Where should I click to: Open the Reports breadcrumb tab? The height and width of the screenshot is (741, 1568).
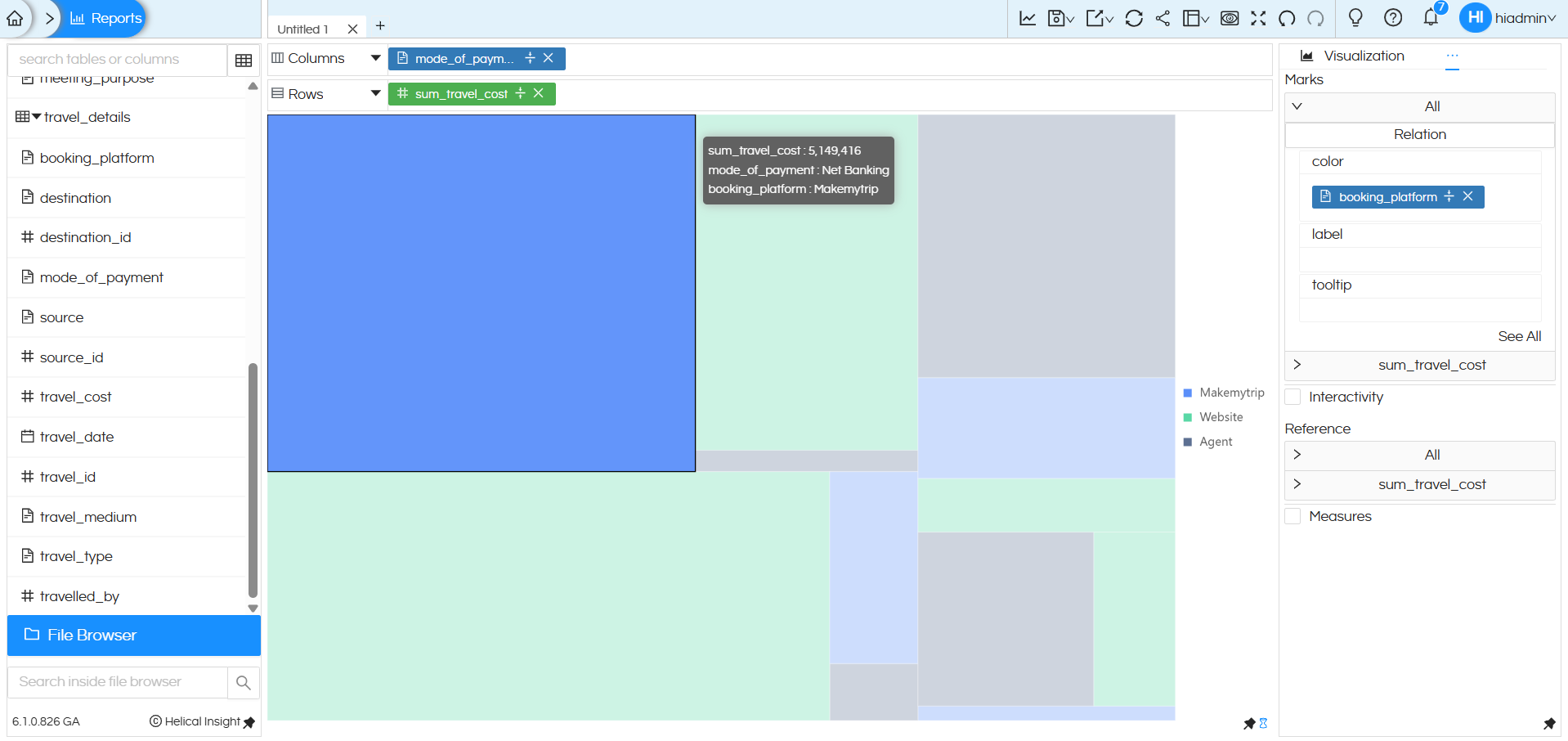tap(106, 18)
